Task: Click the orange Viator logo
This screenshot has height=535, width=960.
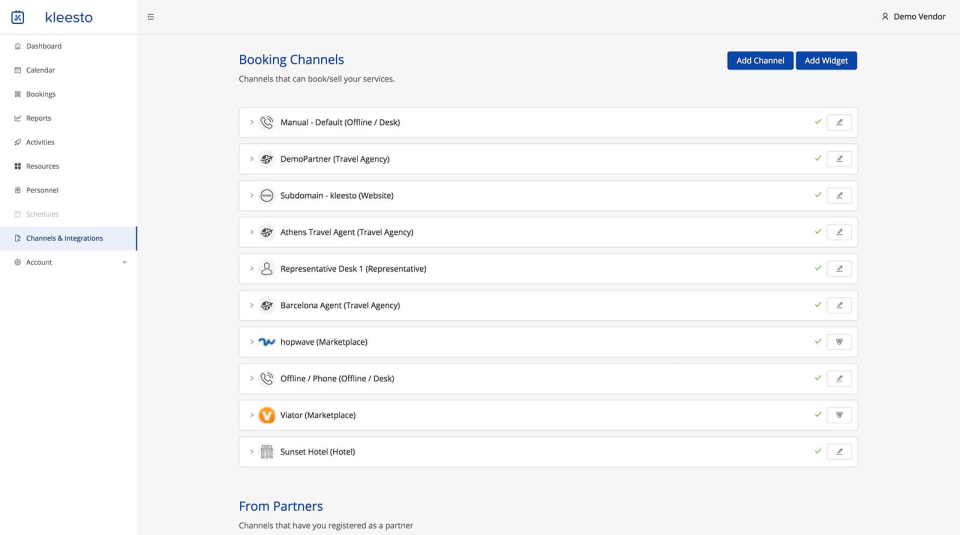Action: [x=266, y=415]
